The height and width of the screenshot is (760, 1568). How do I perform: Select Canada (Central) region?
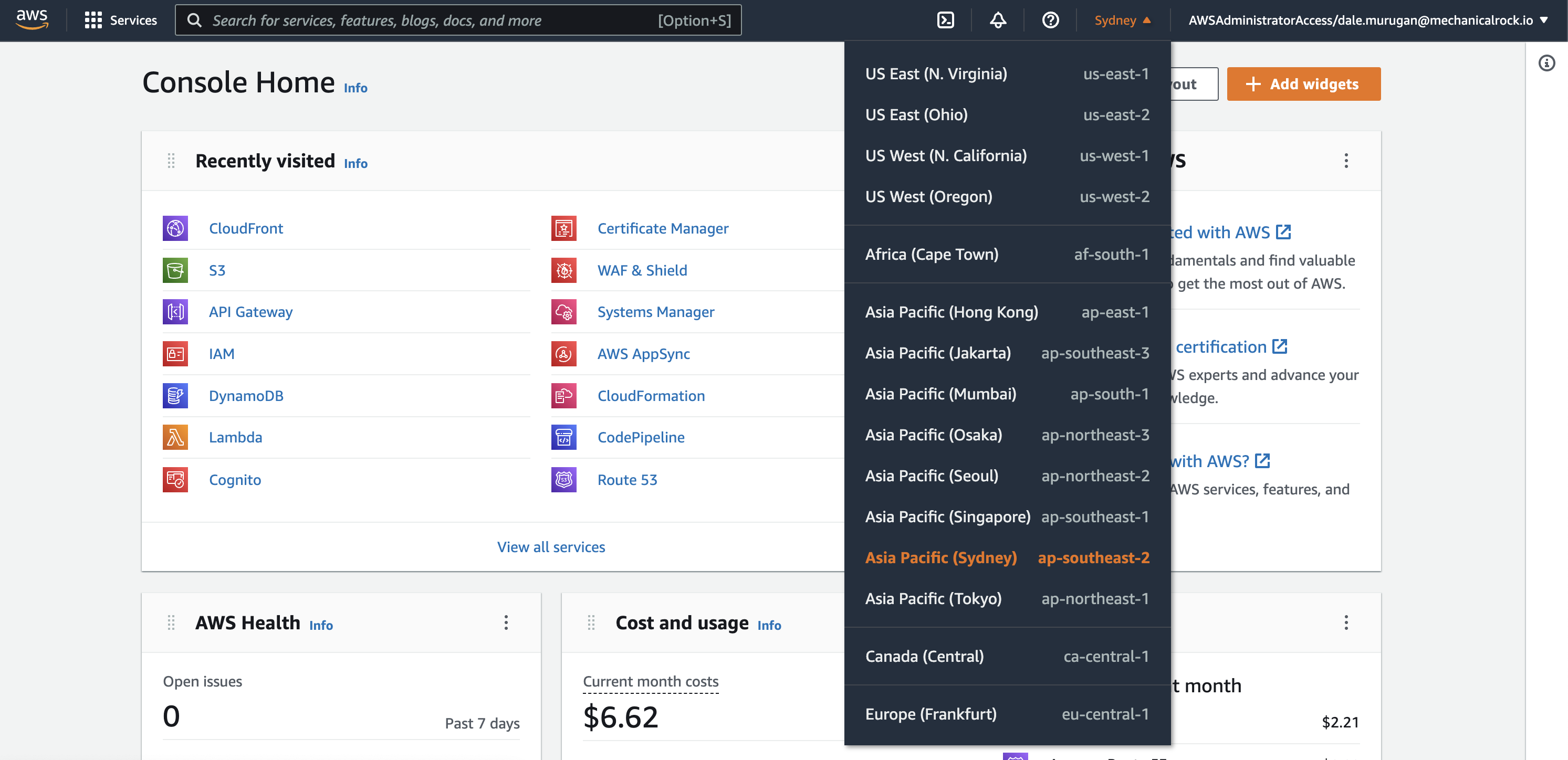click(1007, 657)
